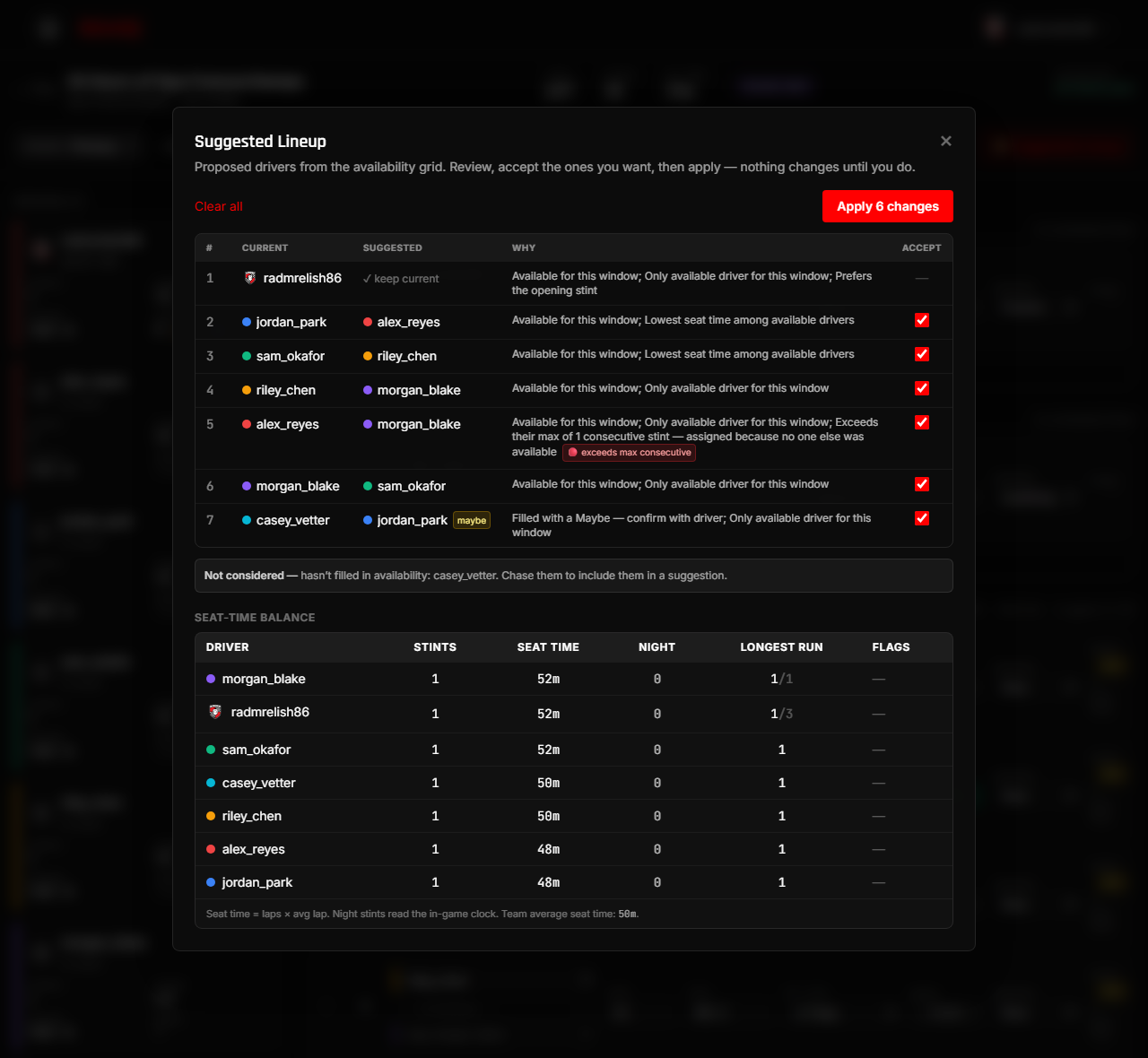Click the DRIVER header in balance table
The image size is (1148, 1058).
227,647
